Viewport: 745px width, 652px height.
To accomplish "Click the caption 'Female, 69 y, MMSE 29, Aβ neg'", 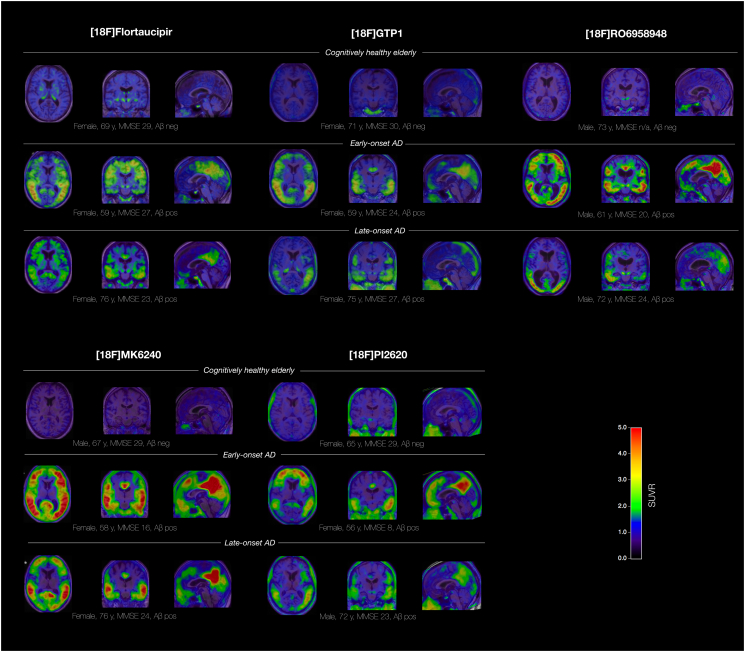I will pyautogui.click(x=126, y=126).
